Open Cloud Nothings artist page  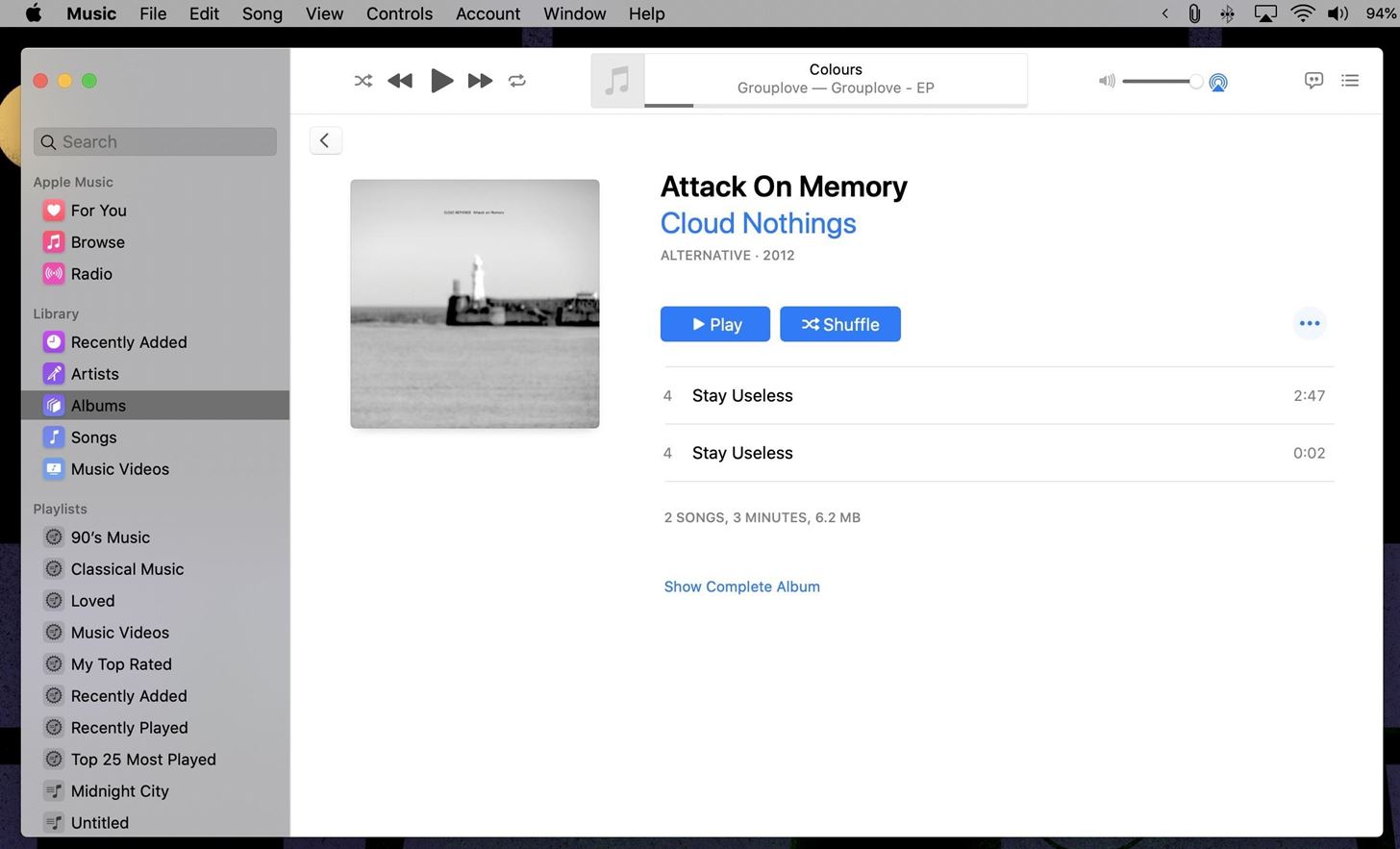point(759,223)
